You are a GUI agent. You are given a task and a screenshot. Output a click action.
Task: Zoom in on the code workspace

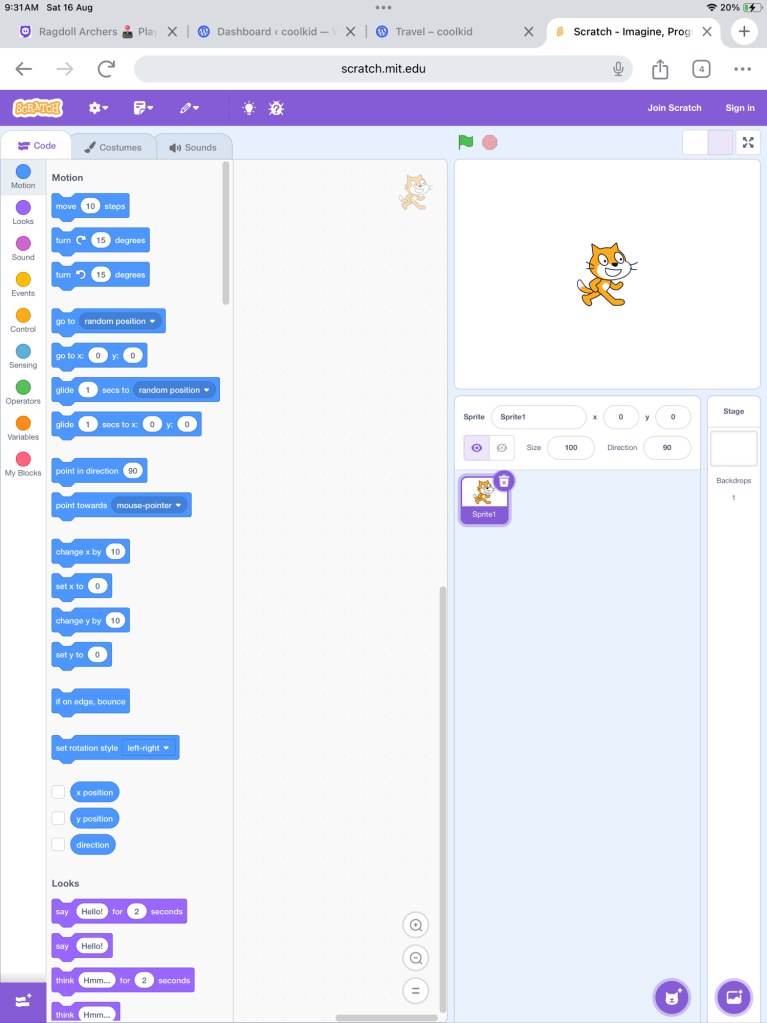[x=416, y=925]
